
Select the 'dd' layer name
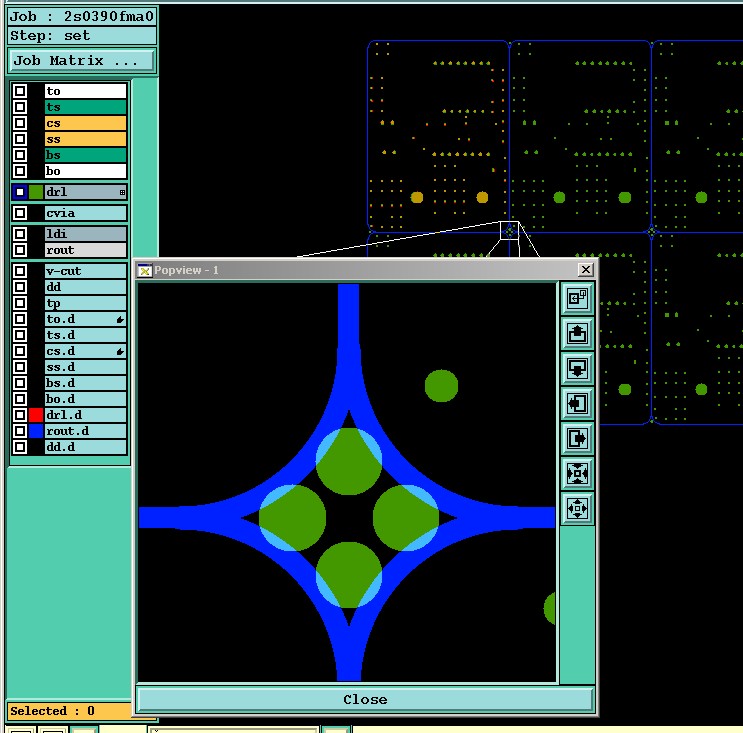(86, 287)
